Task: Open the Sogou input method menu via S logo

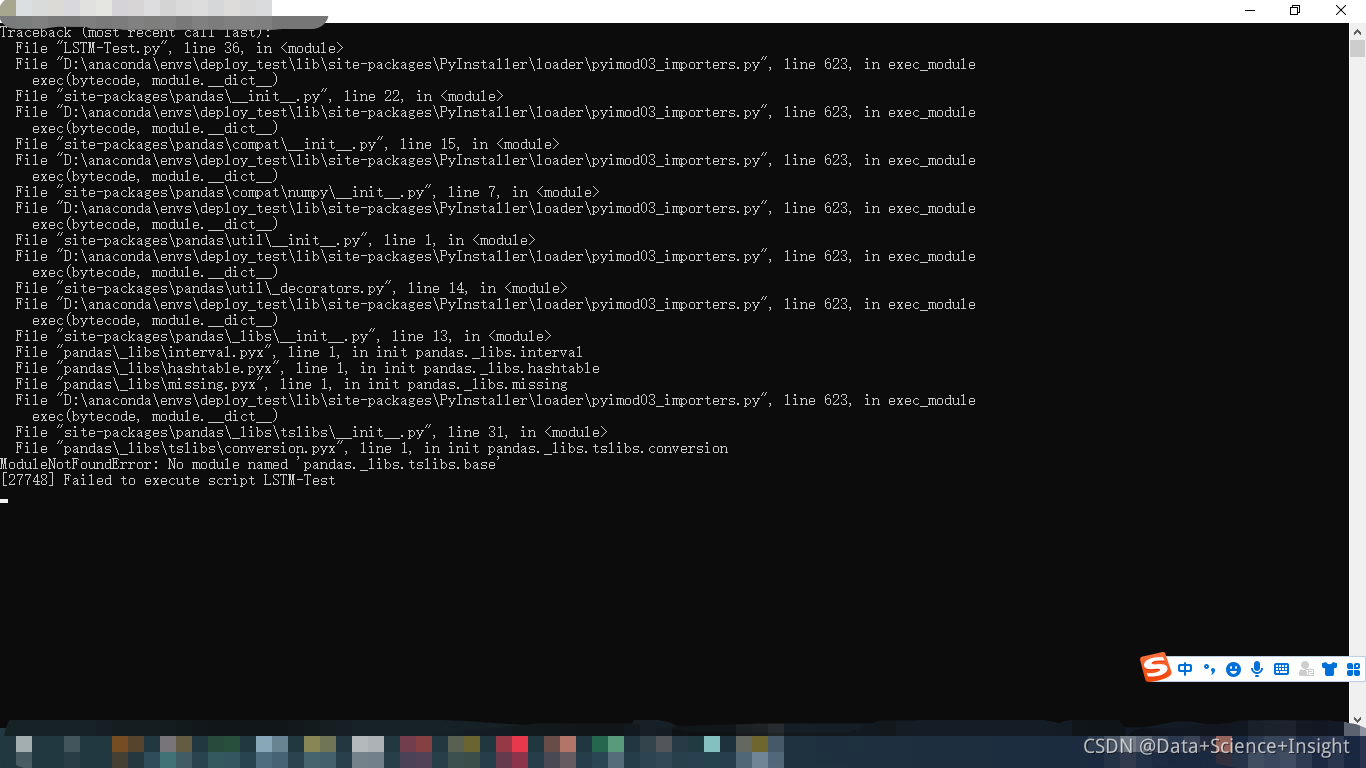Action: 1155,668
